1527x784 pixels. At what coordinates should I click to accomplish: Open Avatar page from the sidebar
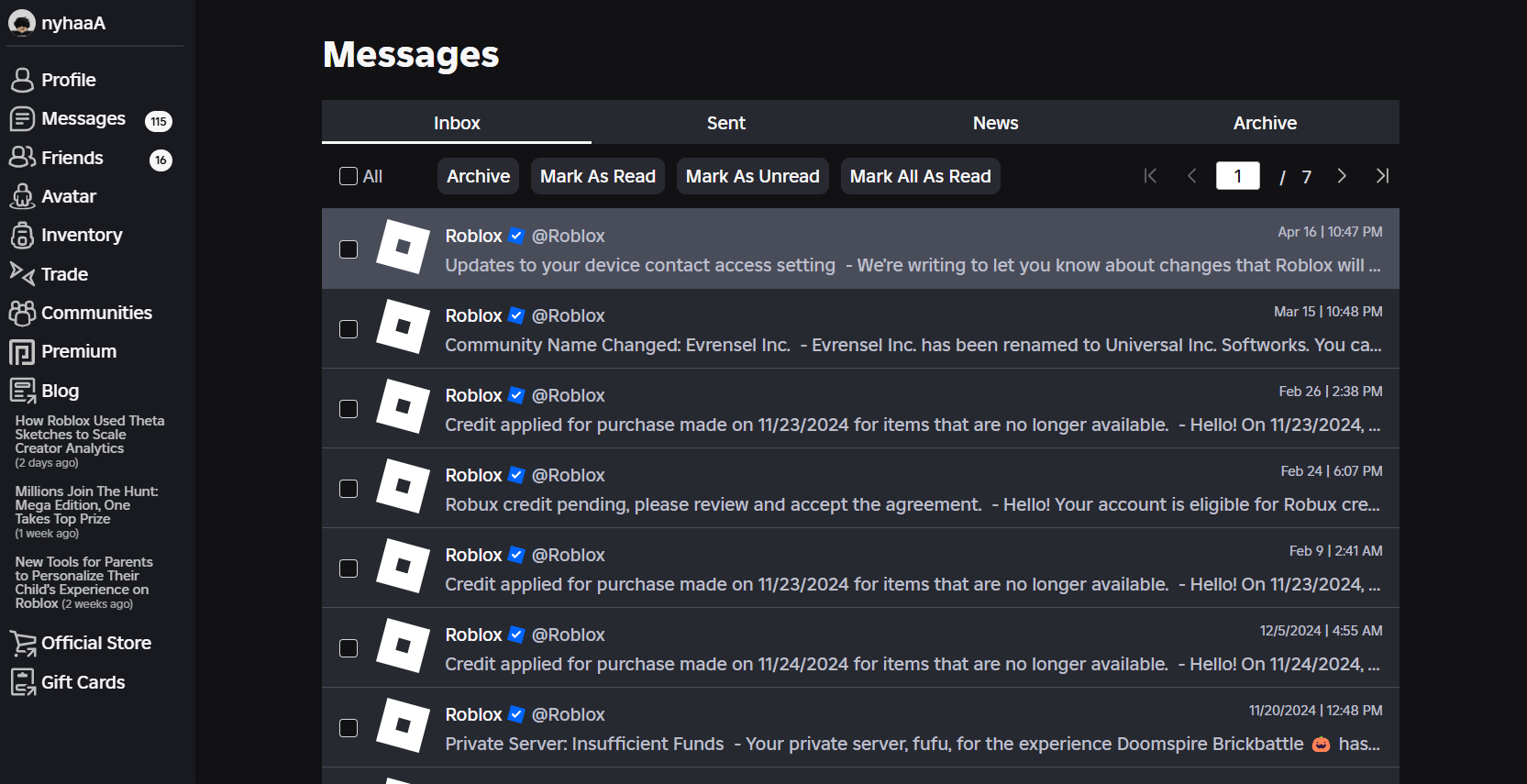[69, 196]
